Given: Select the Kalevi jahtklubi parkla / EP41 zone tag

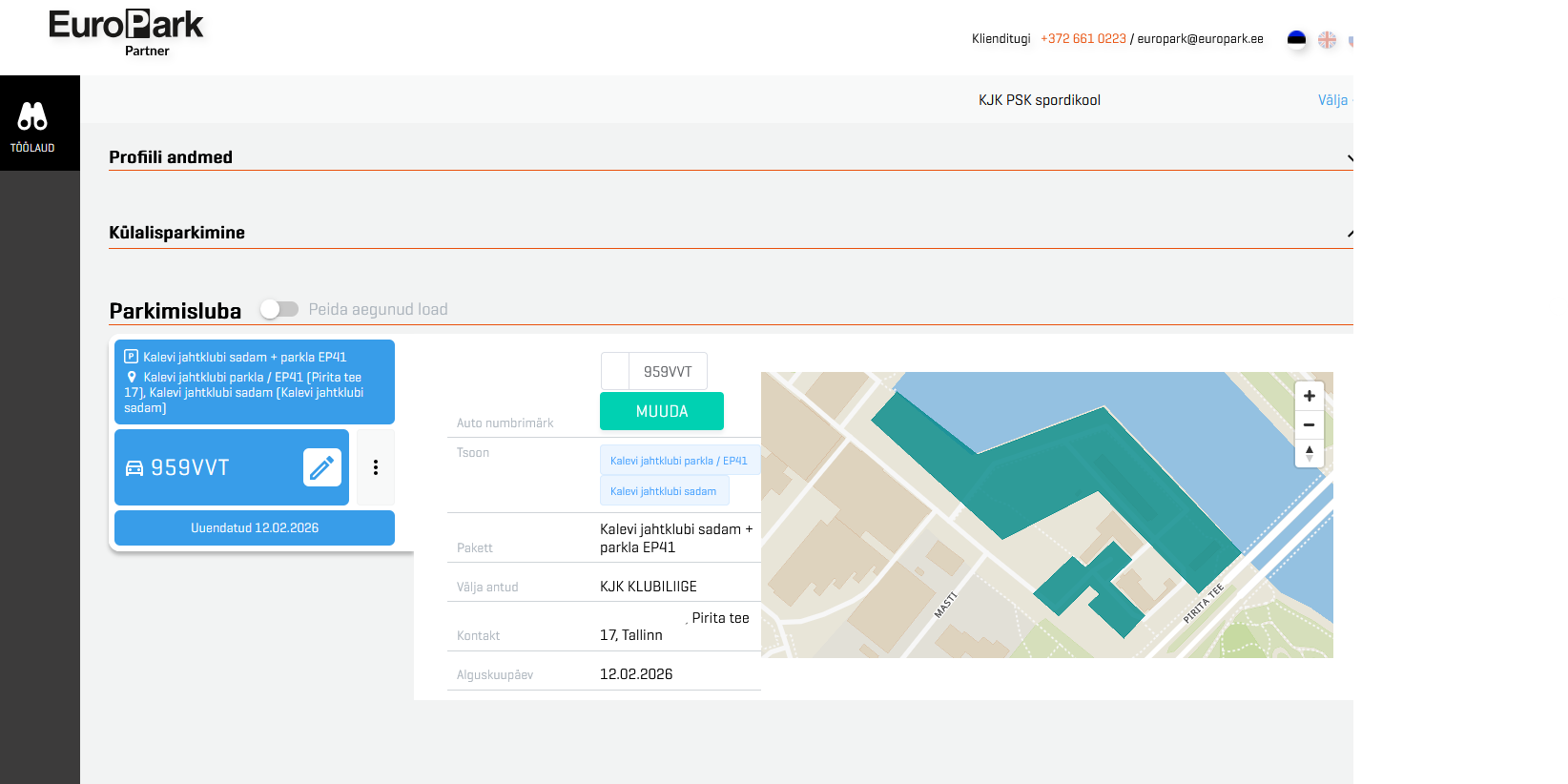Looking at the screenshot, I should 678,461.
